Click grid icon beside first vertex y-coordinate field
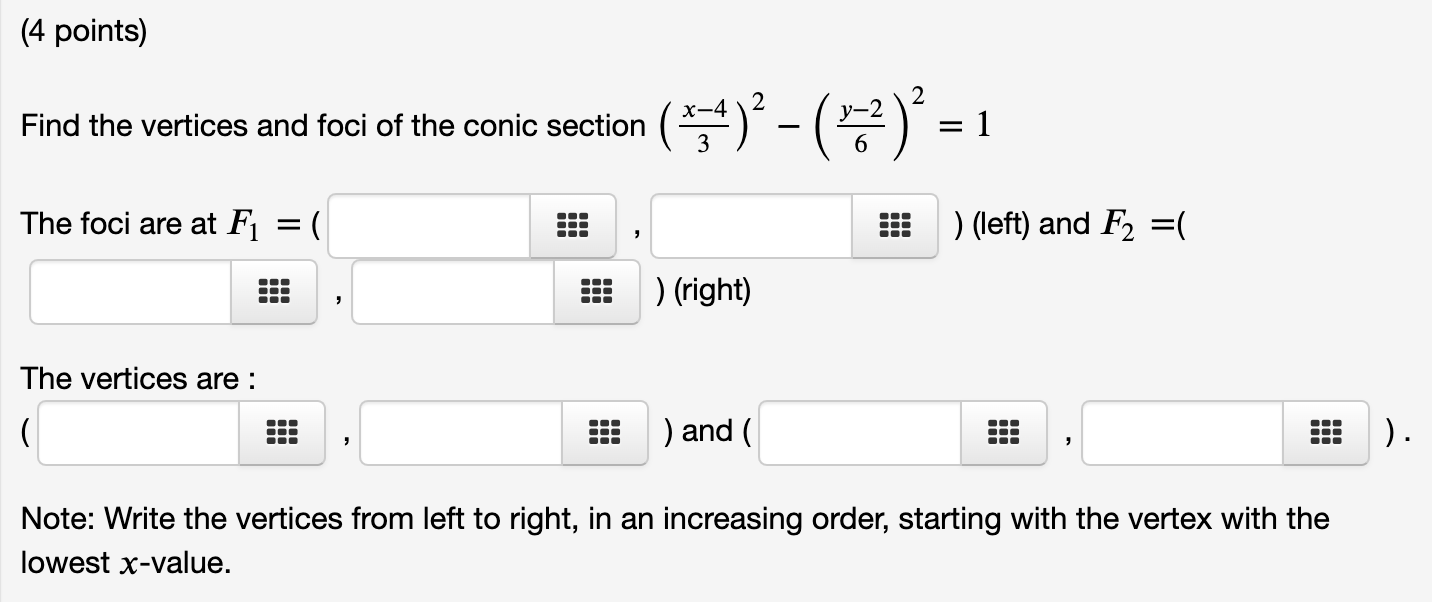Viewport: 1432px width, 602px height. [x=604, y=433]
